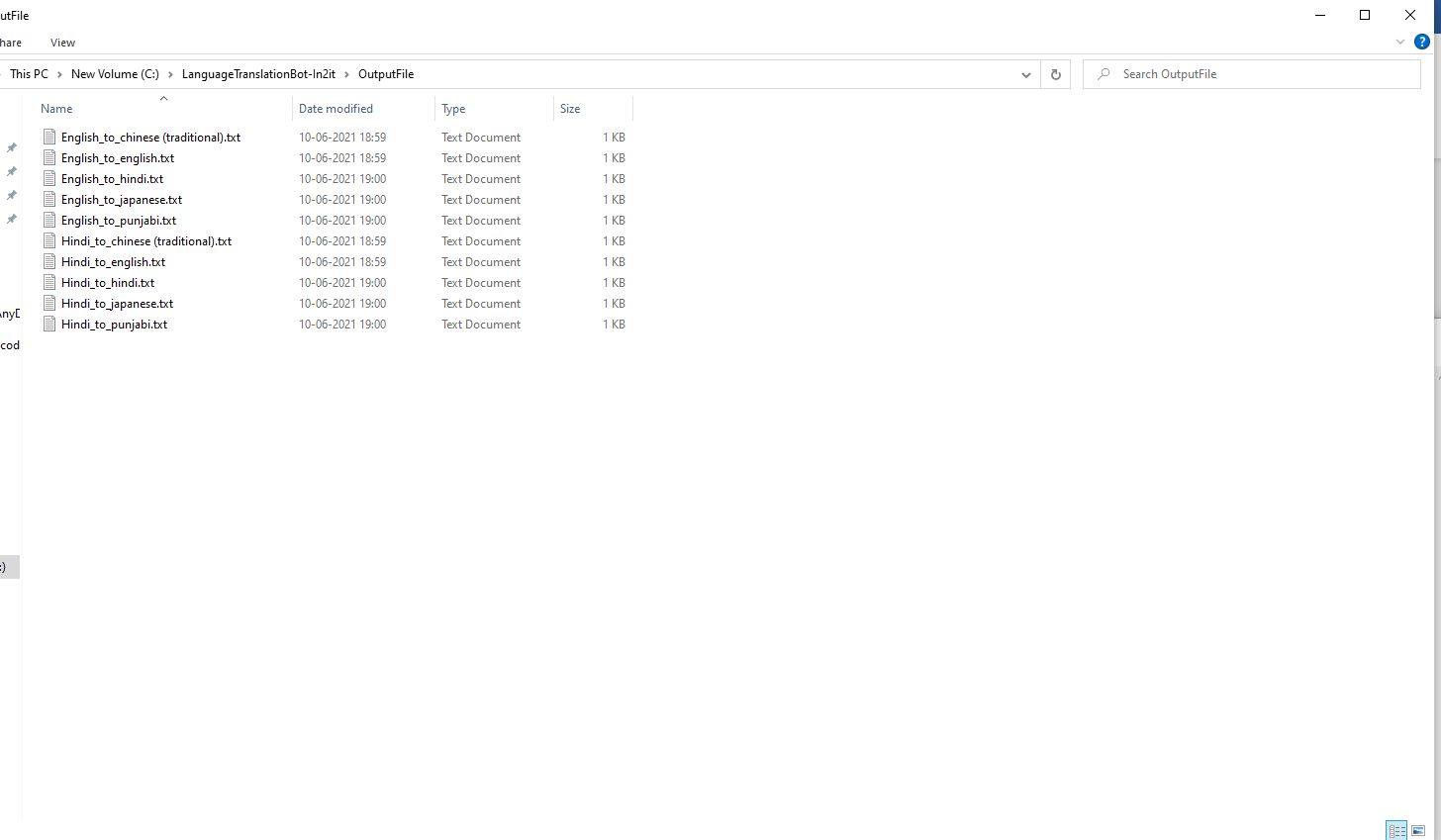
Task: Select the Hindi_to_hindi.txt file icon
Action: (x=49, y=282)
